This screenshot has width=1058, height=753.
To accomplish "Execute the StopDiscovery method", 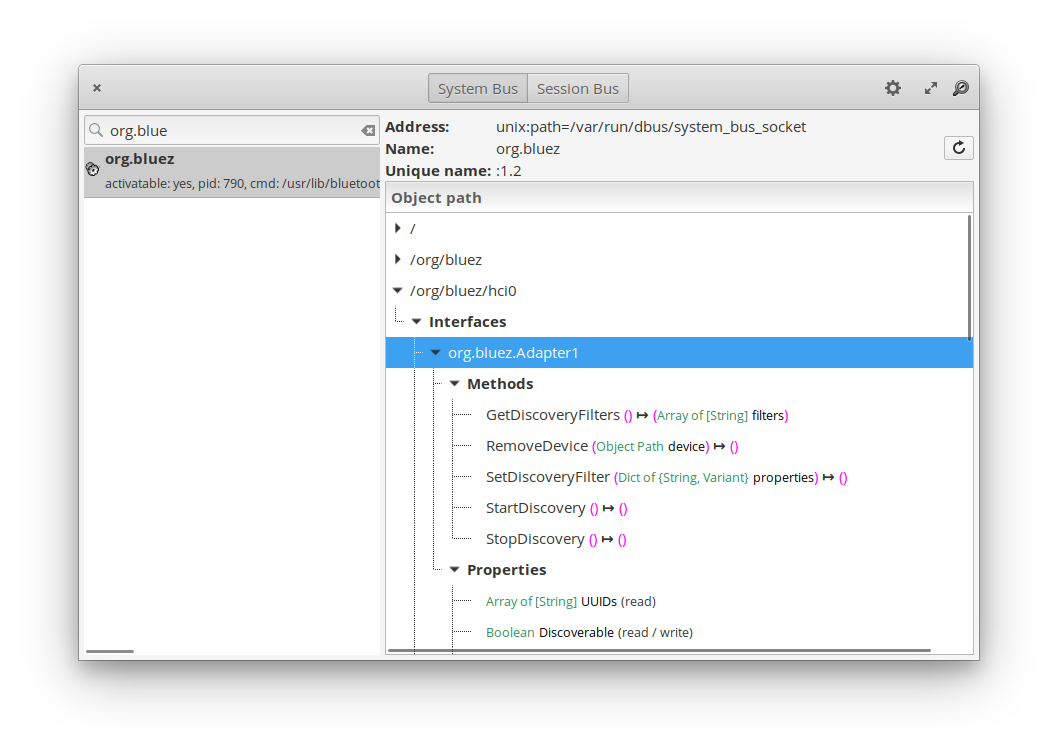I will (538, 538).
